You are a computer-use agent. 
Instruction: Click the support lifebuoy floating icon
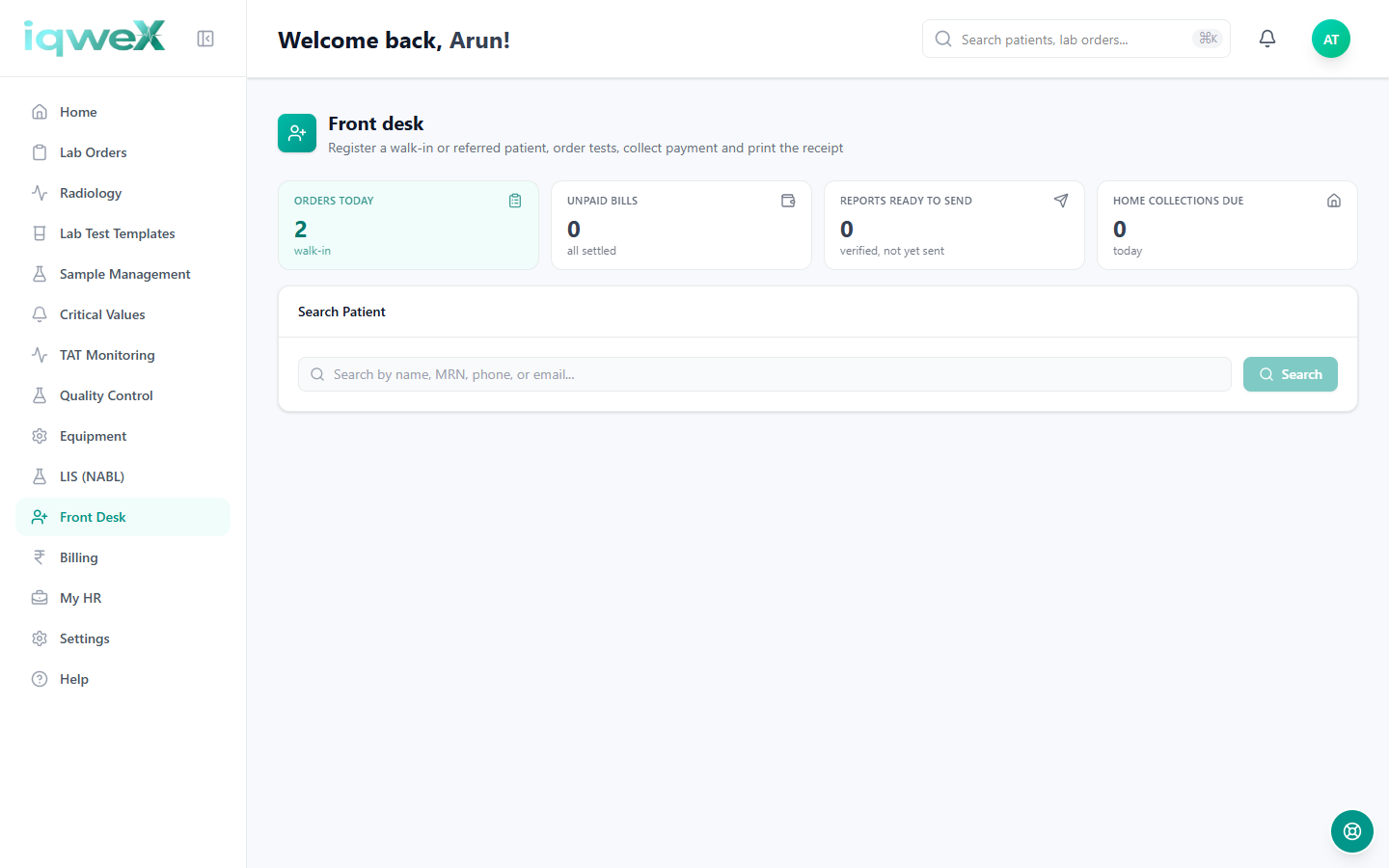[x=1352, y=831]
